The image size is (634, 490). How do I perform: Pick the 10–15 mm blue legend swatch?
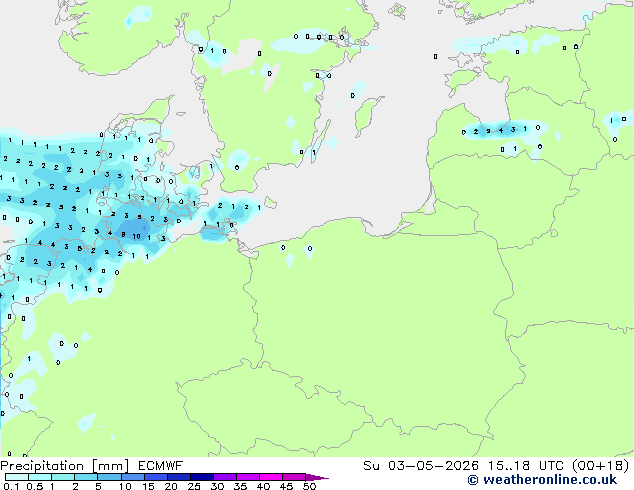(x=132, y=477)
